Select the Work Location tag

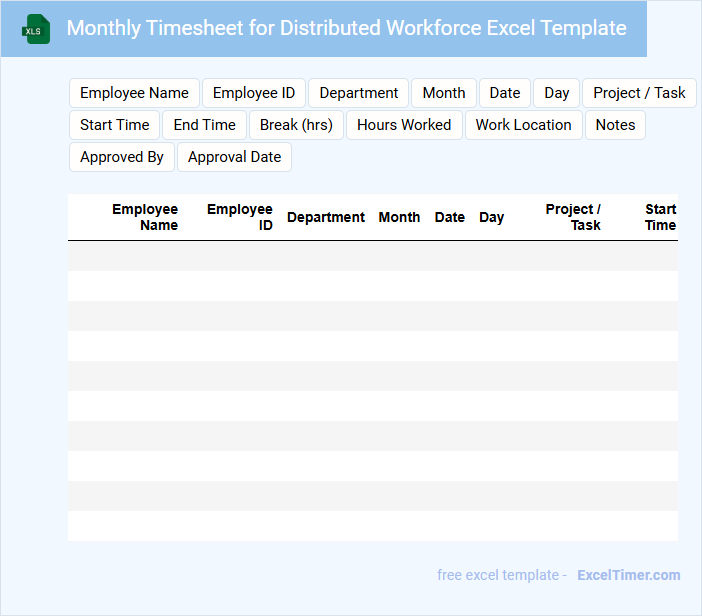pyautogui.click(x=523, y=125)
